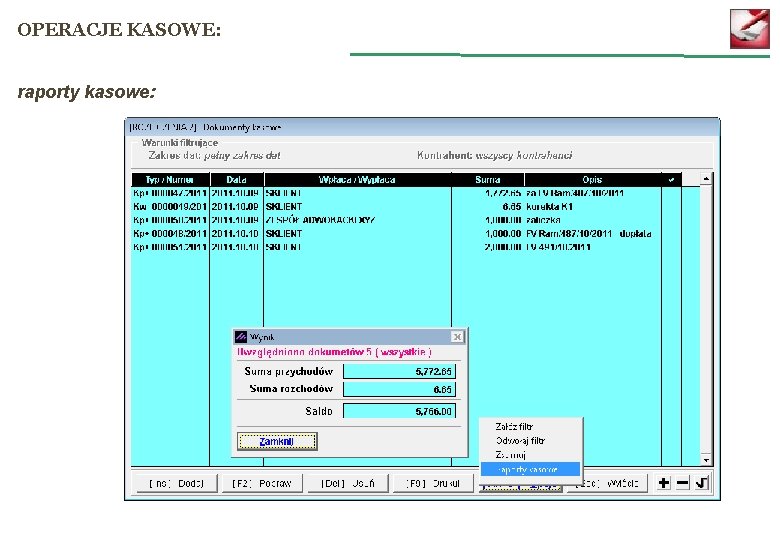The image size is (780, 540).
Task: Select Załóż filtr menu entry
Action: [x=530, y=427]
